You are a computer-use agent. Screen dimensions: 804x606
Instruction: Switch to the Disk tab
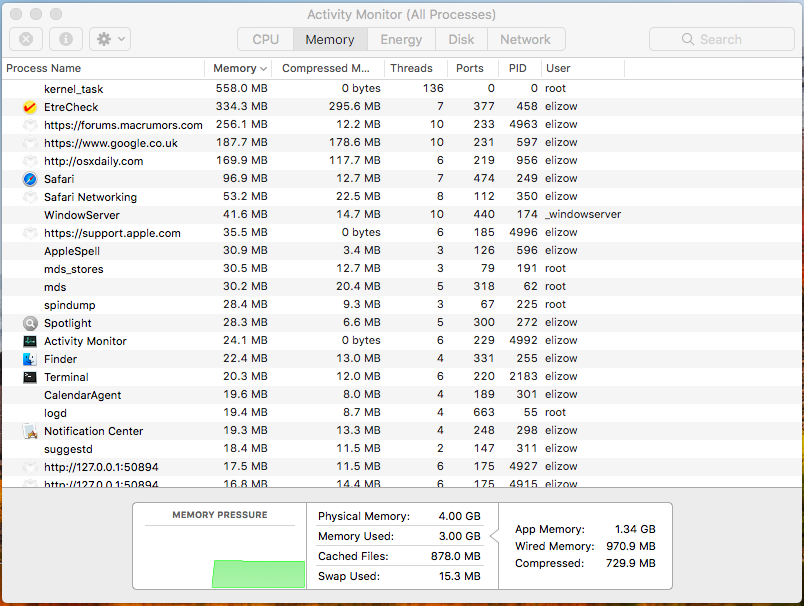(x=461, y=39)
